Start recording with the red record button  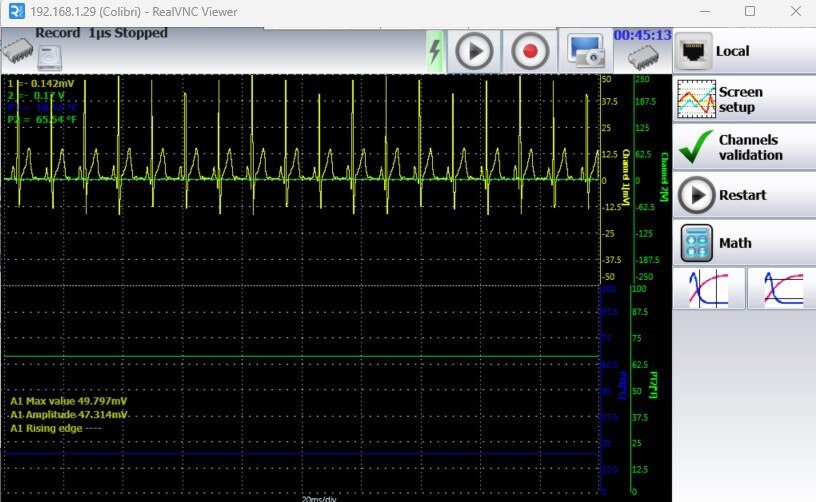530,51
